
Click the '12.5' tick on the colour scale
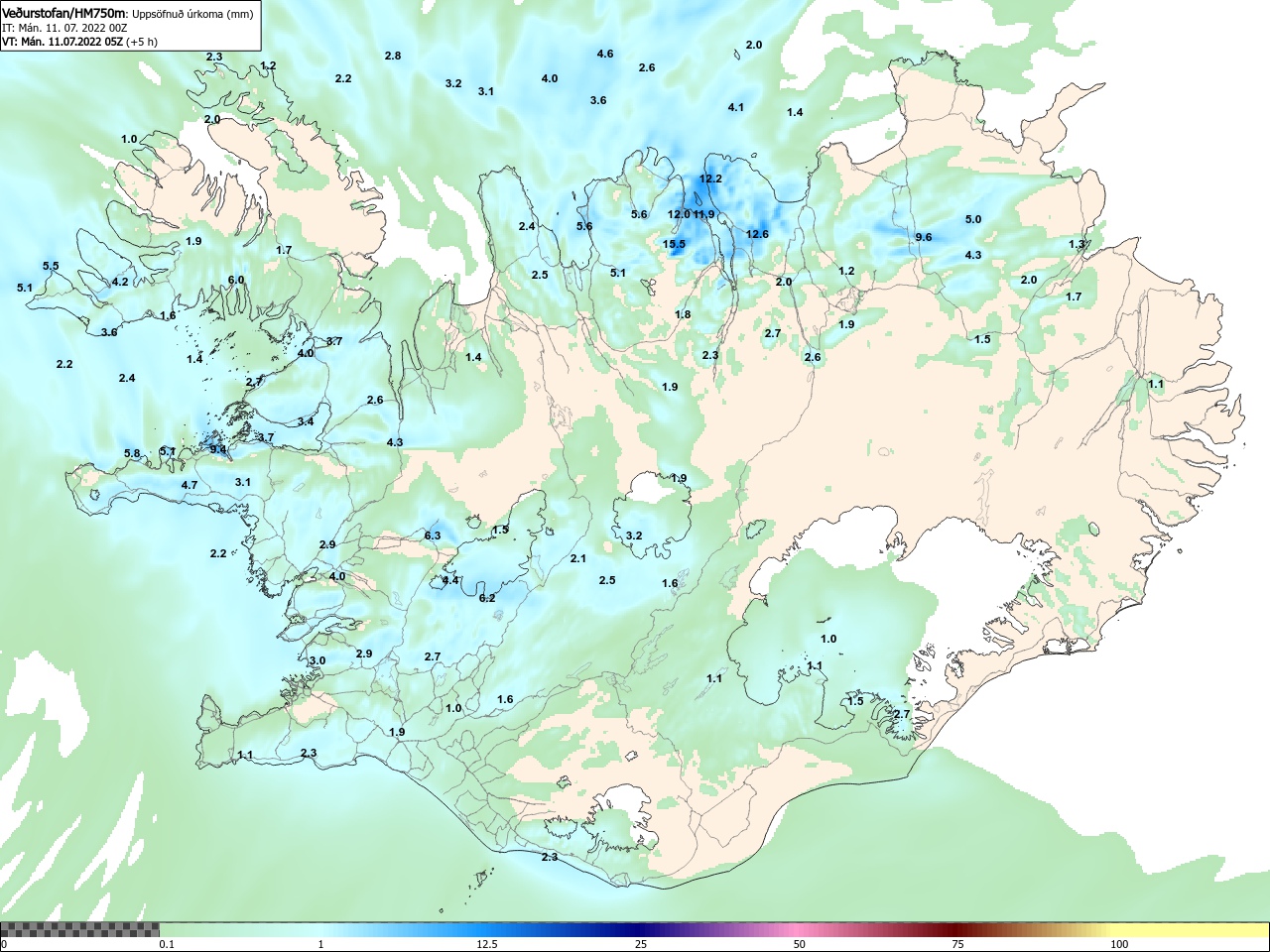(487, 944)
